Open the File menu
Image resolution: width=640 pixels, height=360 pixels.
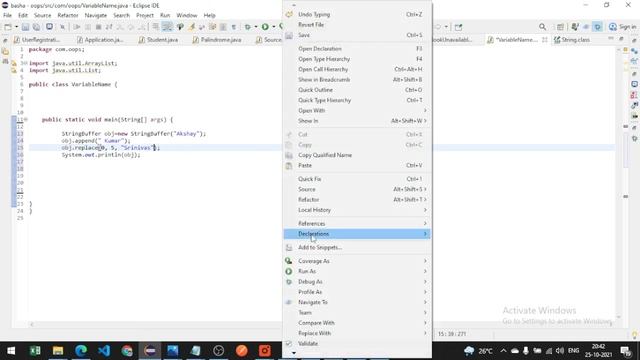tap(7, 15)
